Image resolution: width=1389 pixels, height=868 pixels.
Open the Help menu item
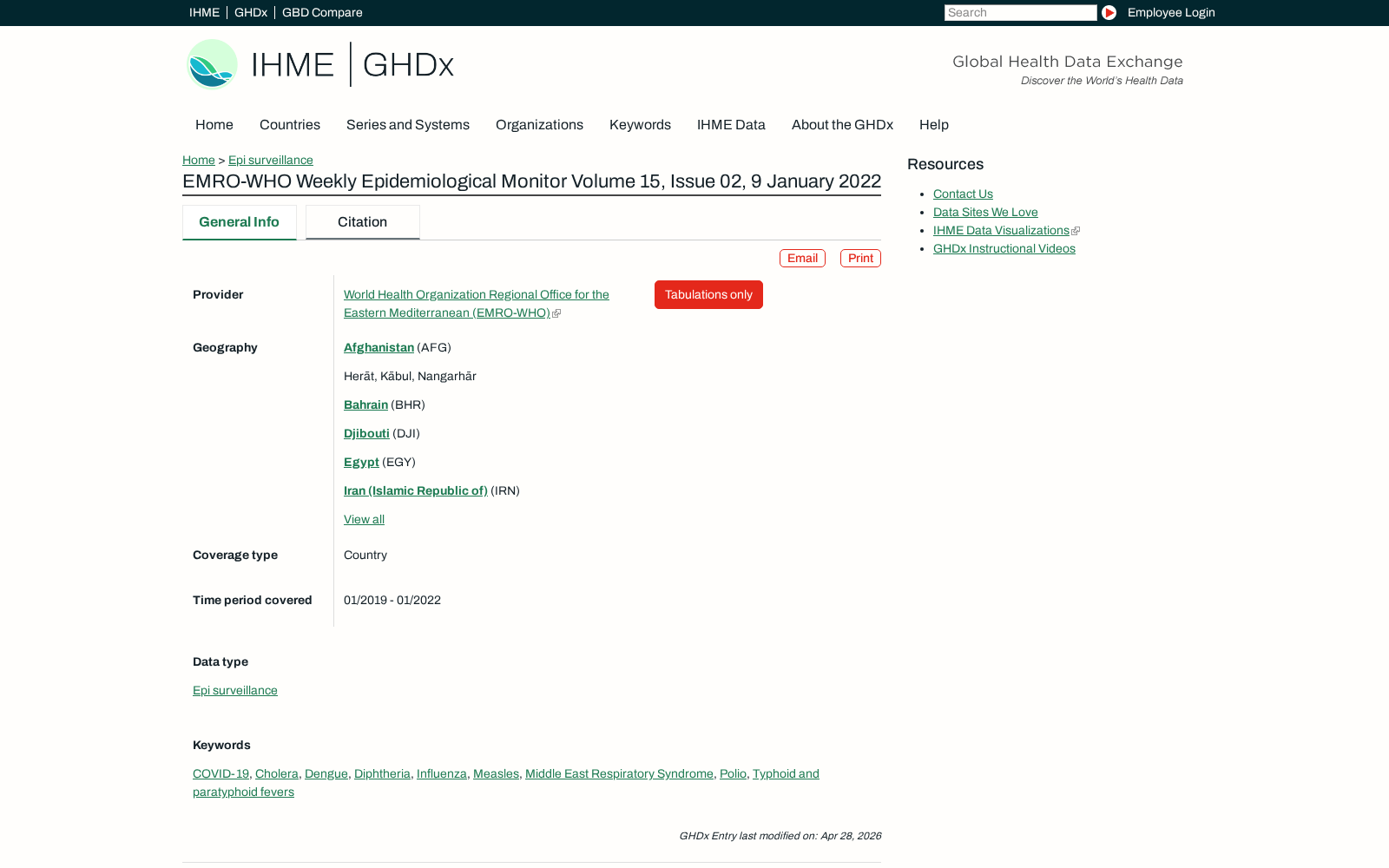click(x=934, y=125)
